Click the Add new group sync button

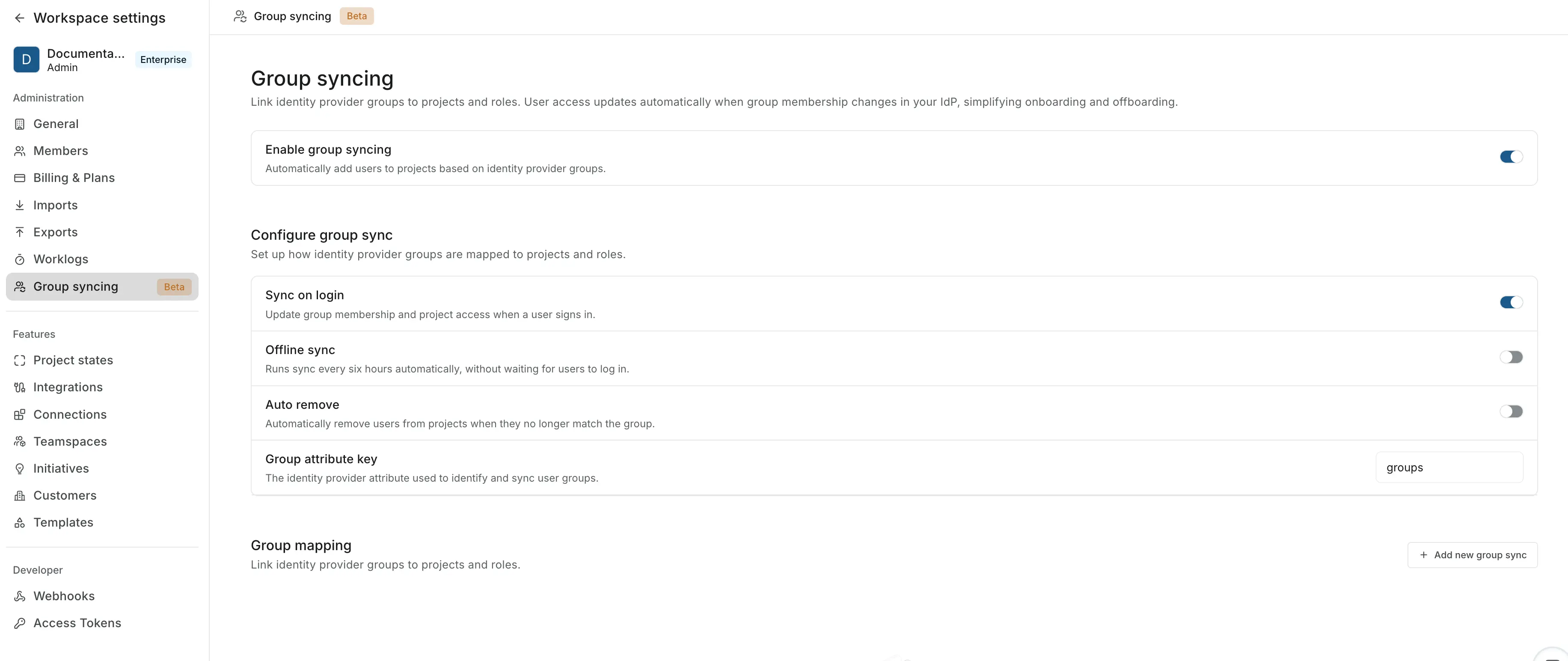pos(1473,554)
